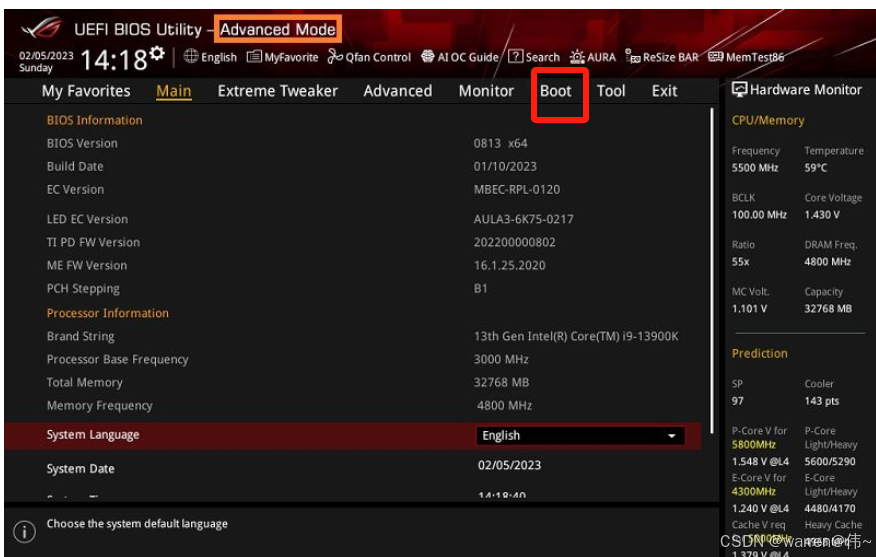The image size is (876, 557).
Task: Click the Build Date value 01/10/2023
Action: point(505,166)
